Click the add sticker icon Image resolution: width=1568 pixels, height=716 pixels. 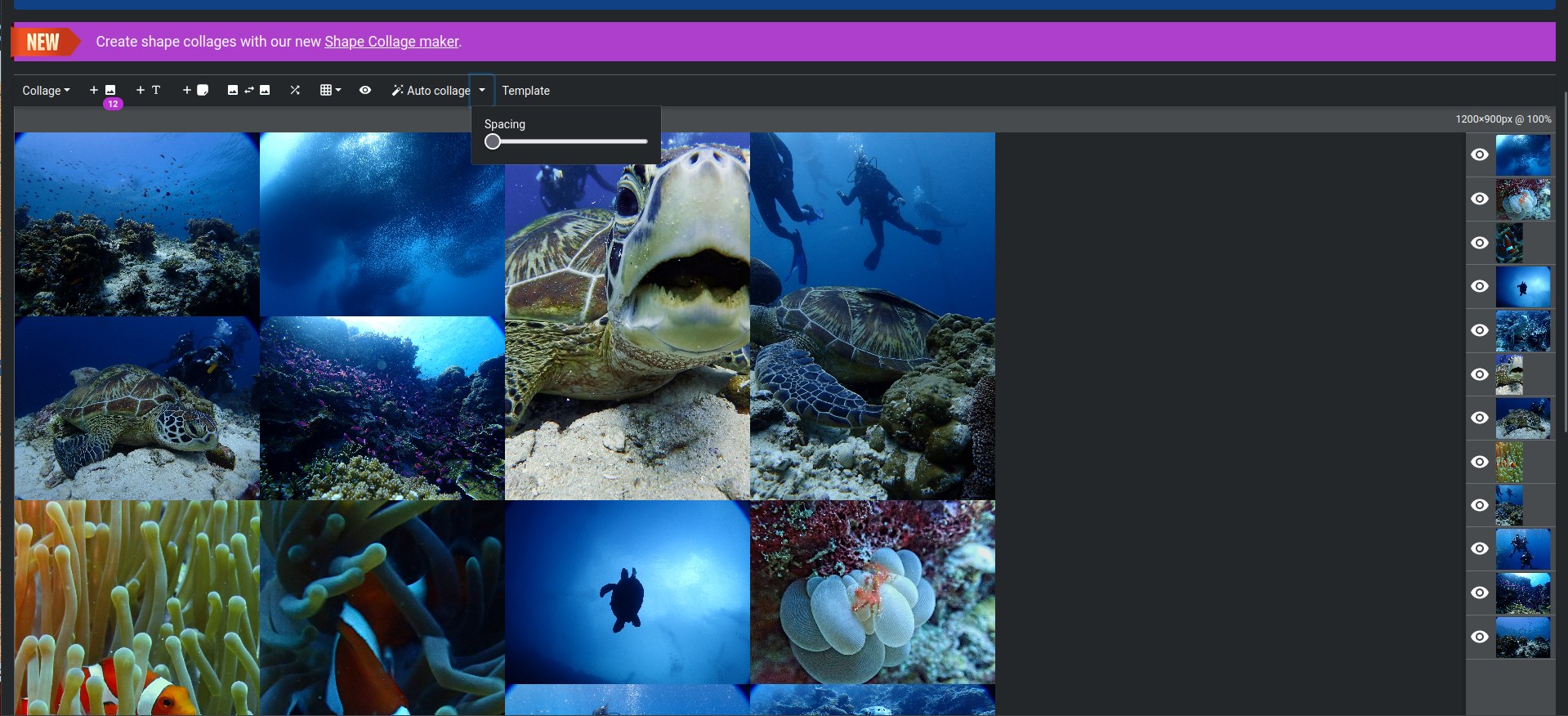195,91
